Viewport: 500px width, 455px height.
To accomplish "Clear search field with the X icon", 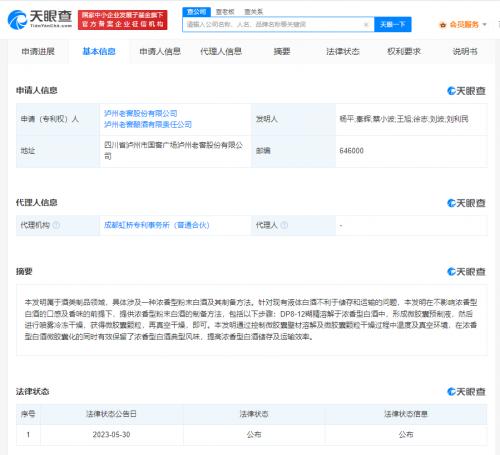I will 366,24.
